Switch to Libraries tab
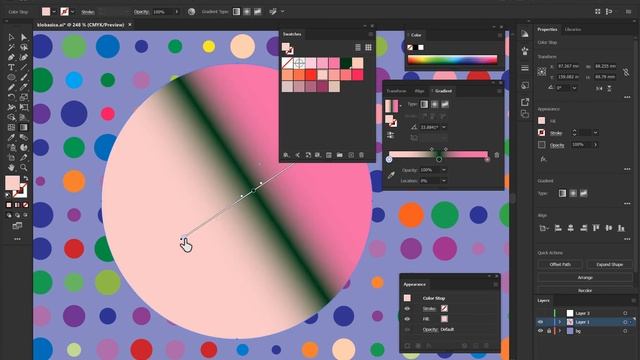Viewport: 640px width, 360px height. [573, 29]
